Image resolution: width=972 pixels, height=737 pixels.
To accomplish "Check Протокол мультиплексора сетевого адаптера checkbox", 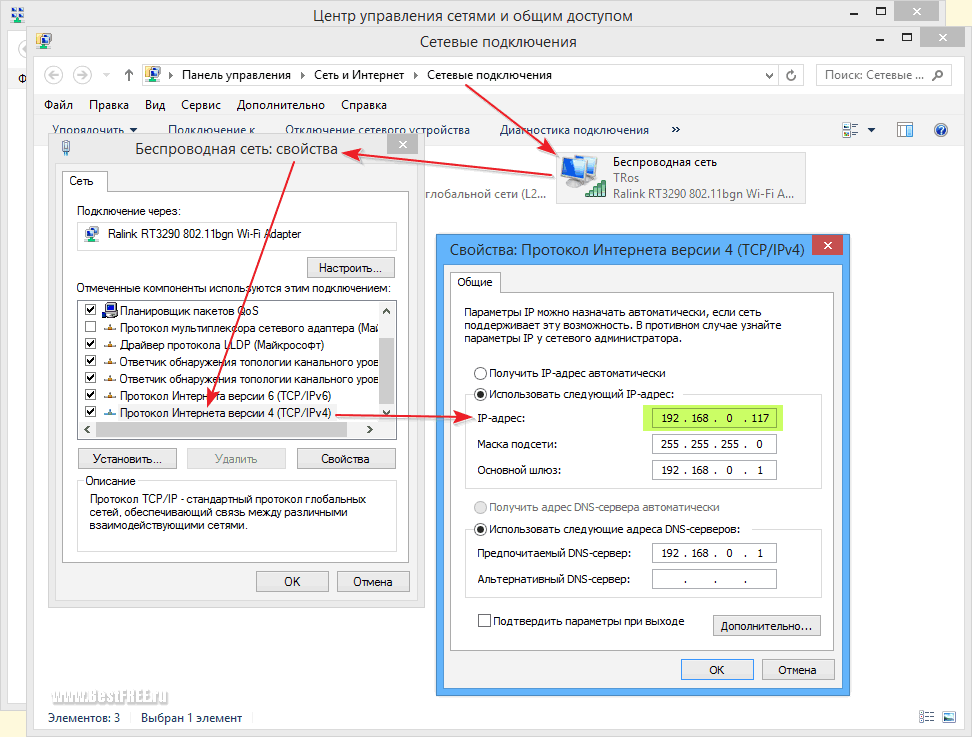I will point(91,327).
